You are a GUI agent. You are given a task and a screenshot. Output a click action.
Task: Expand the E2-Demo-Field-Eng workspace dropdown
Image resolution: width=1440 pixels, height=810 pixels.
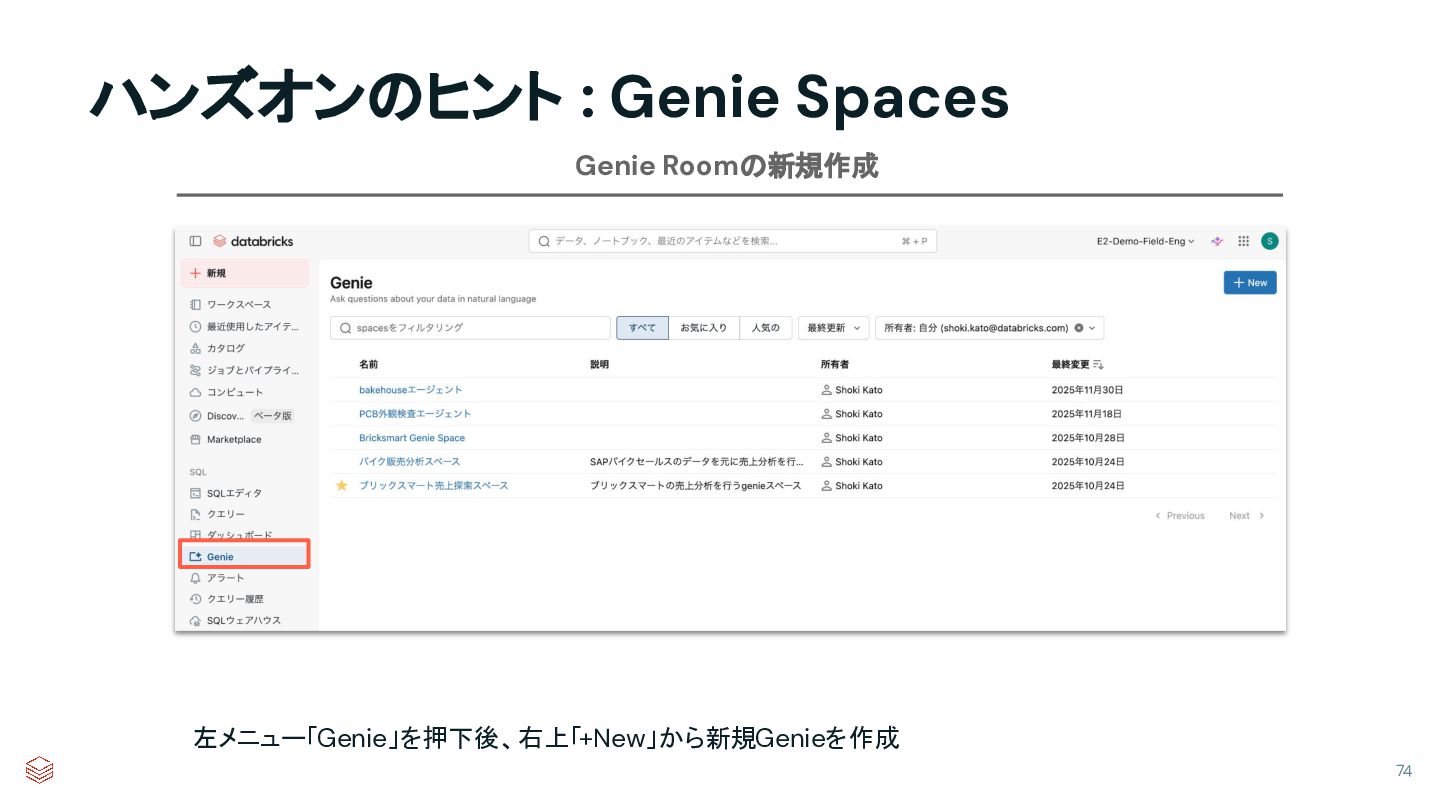(x=1146, y=241)
